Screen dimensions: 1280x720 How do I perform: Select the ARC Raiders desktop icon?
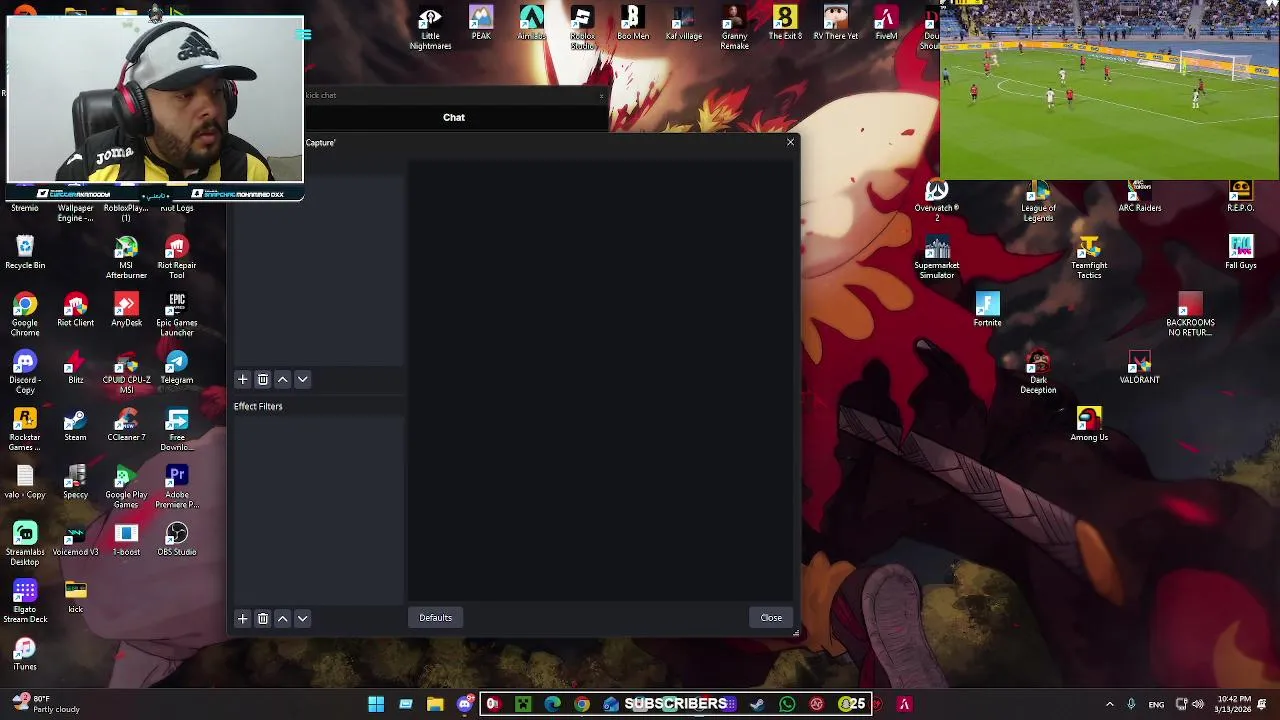click(1139, 195)
